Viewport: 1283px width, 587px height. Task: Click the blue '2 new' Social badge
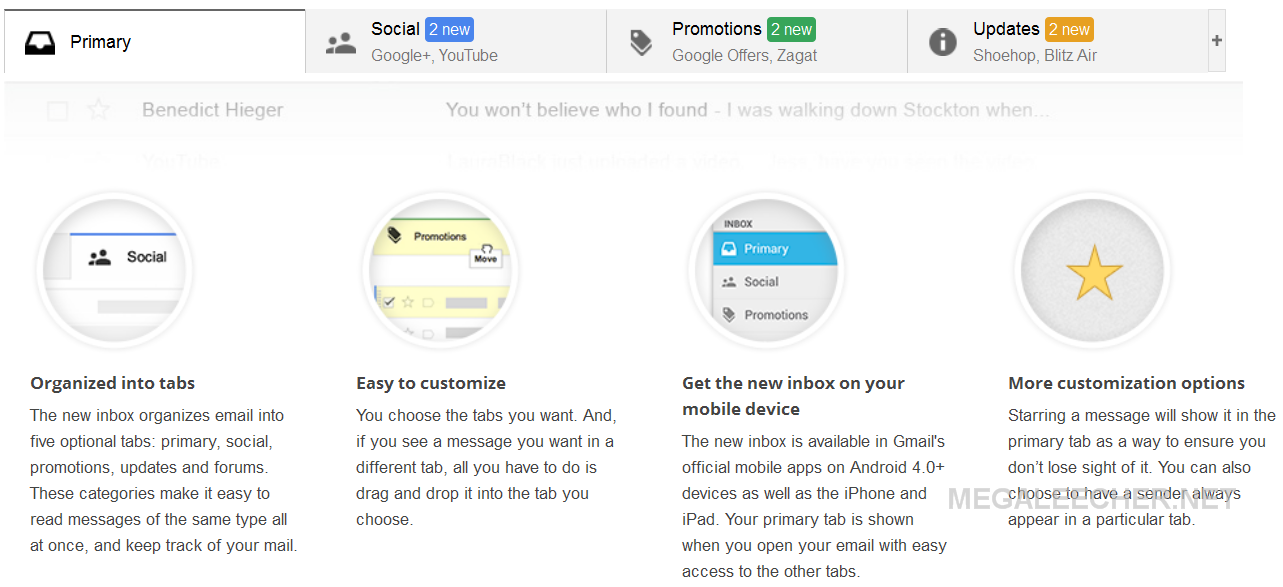tap(449, 29)
